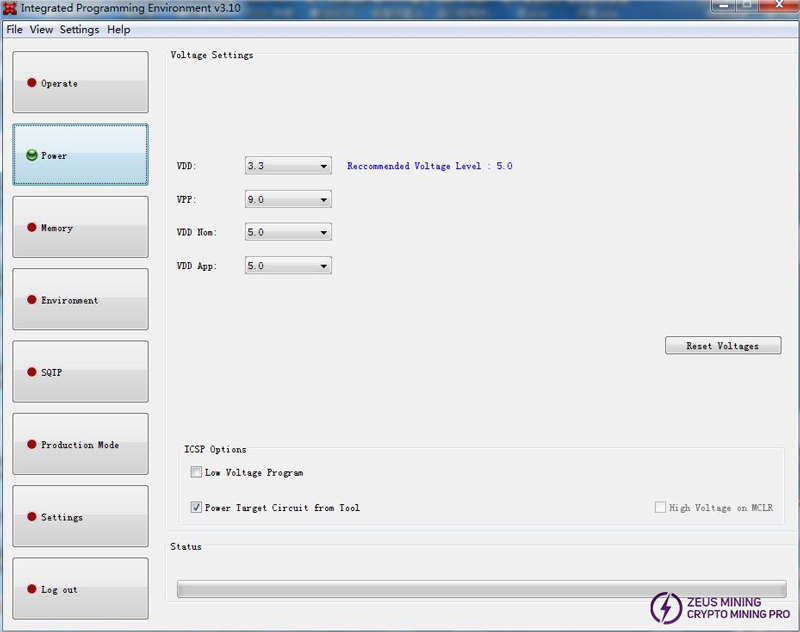Click the red dot beside Memory
800x632 pixels.
pos(32,228)
